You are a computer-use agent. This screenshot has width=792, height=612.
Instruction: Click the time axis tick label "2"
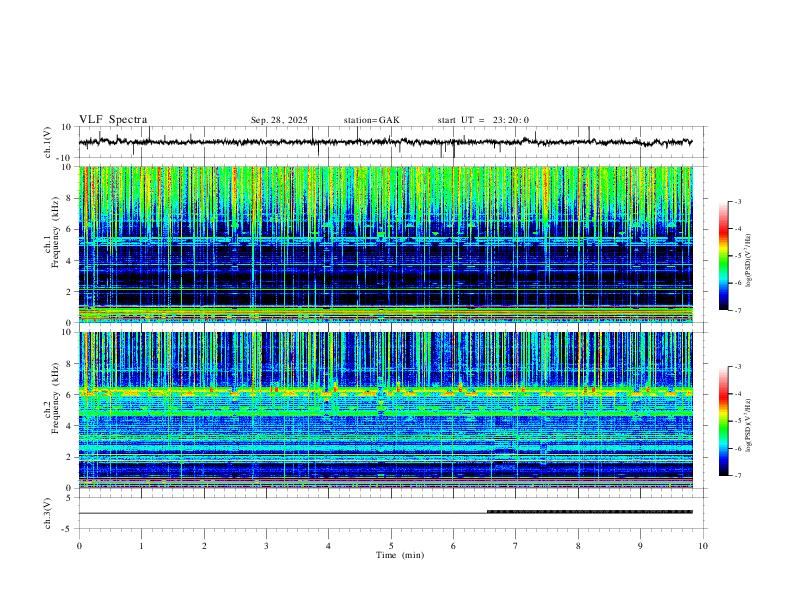(x=204, y=546)
